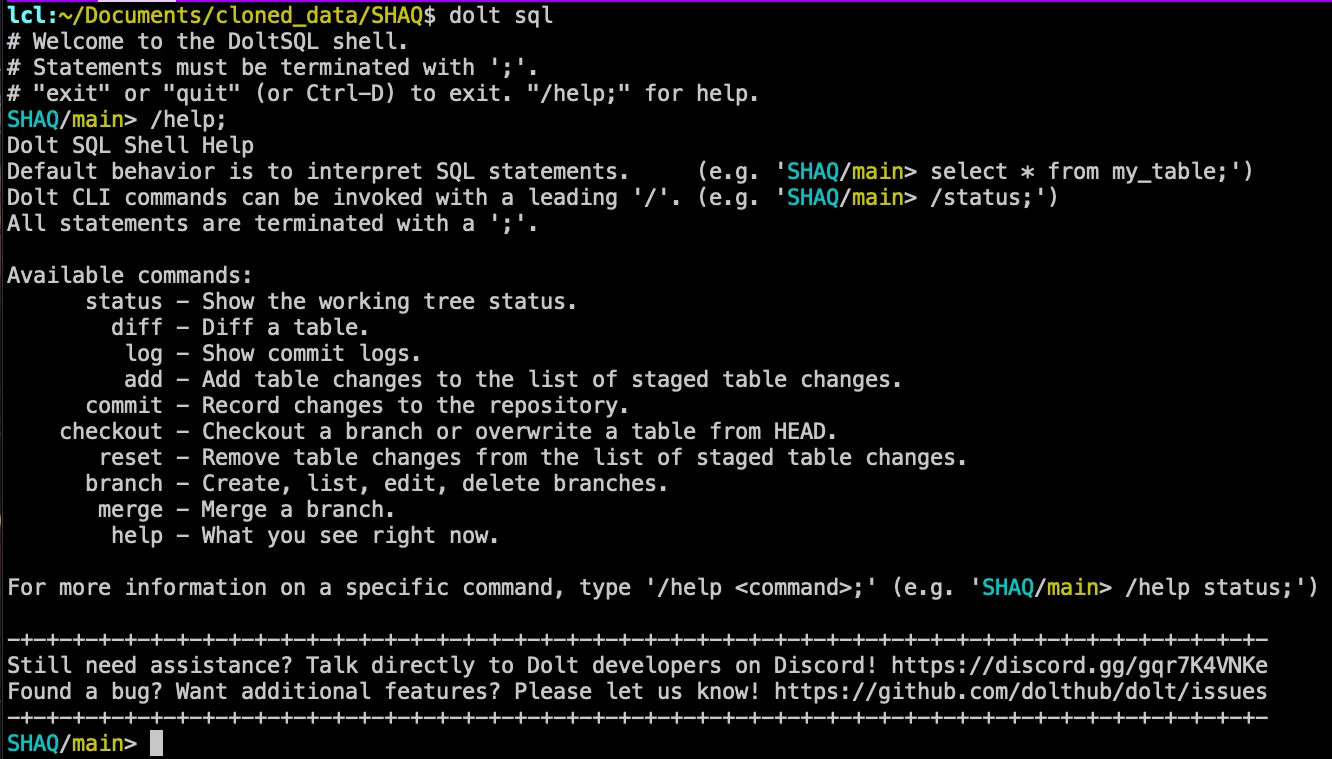Select the "diff" command entry
1332x759 pixels.
136,327
